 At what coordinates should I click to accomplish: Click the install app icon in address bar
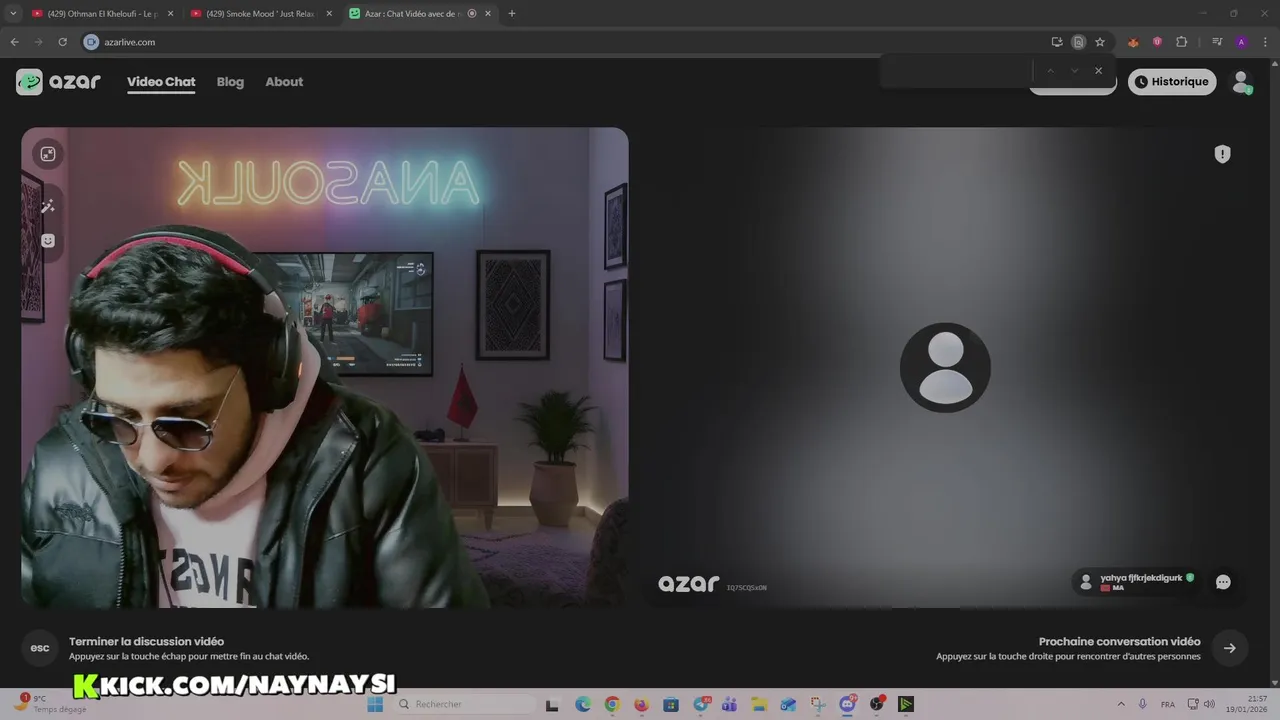(x=1057, y=42)
